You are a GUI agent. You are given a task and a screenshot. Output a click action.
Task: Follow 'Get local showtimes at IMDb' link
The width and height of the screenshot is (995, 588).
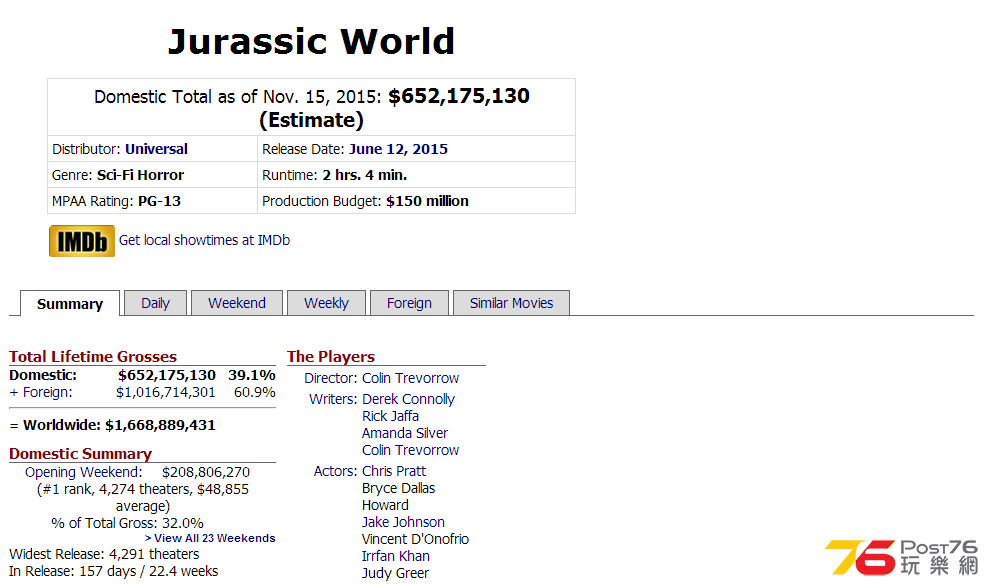click(204, 240)
